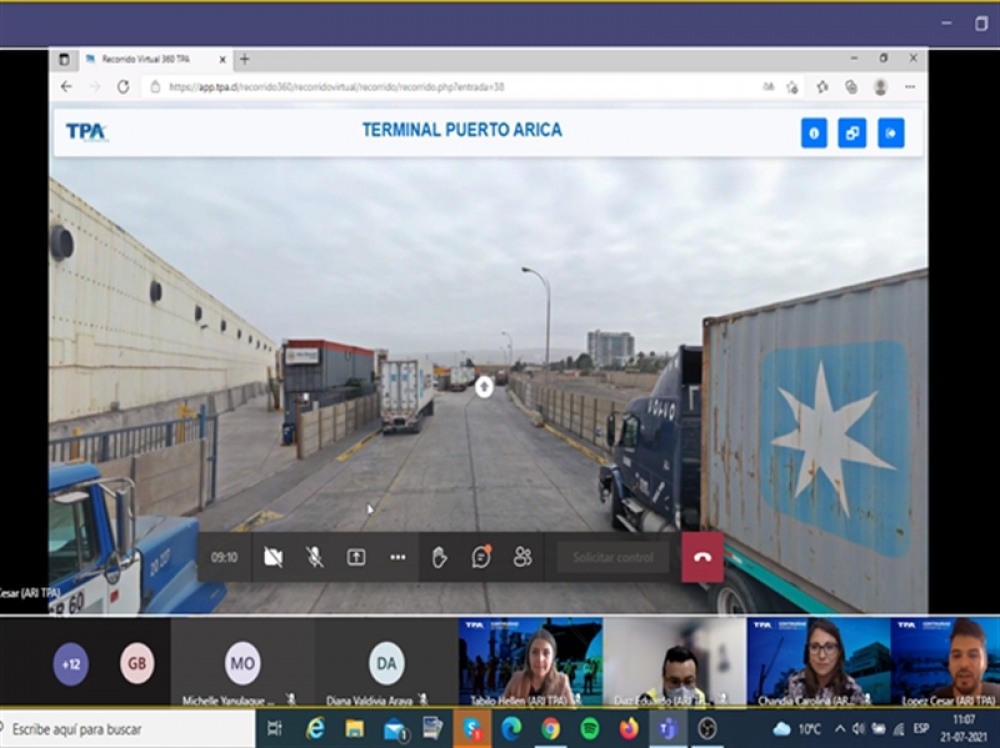Open a new browser tab
The width and height of the screenshot is (1000, 748).
[x=245, y=60]
